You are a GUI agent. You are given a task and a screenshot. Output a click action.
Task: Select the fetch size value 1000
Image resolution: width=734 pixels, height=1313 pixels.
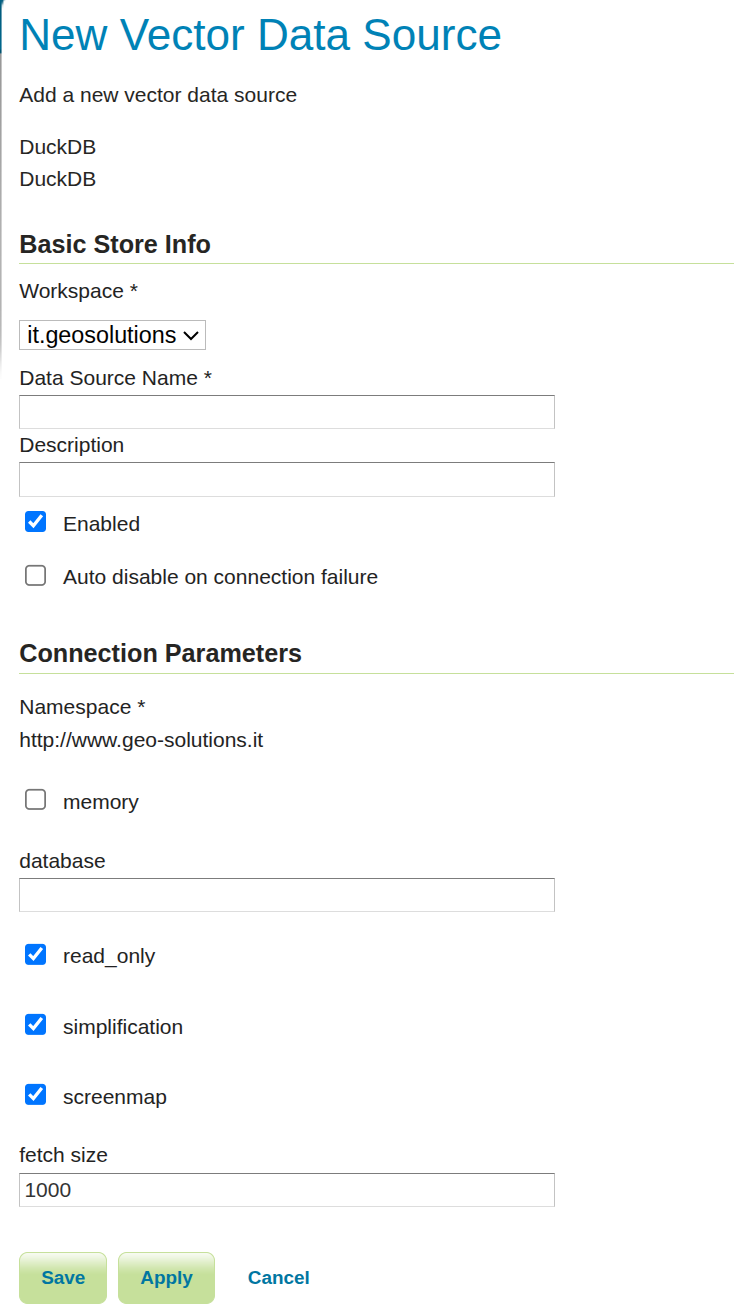coord(286,1189)
